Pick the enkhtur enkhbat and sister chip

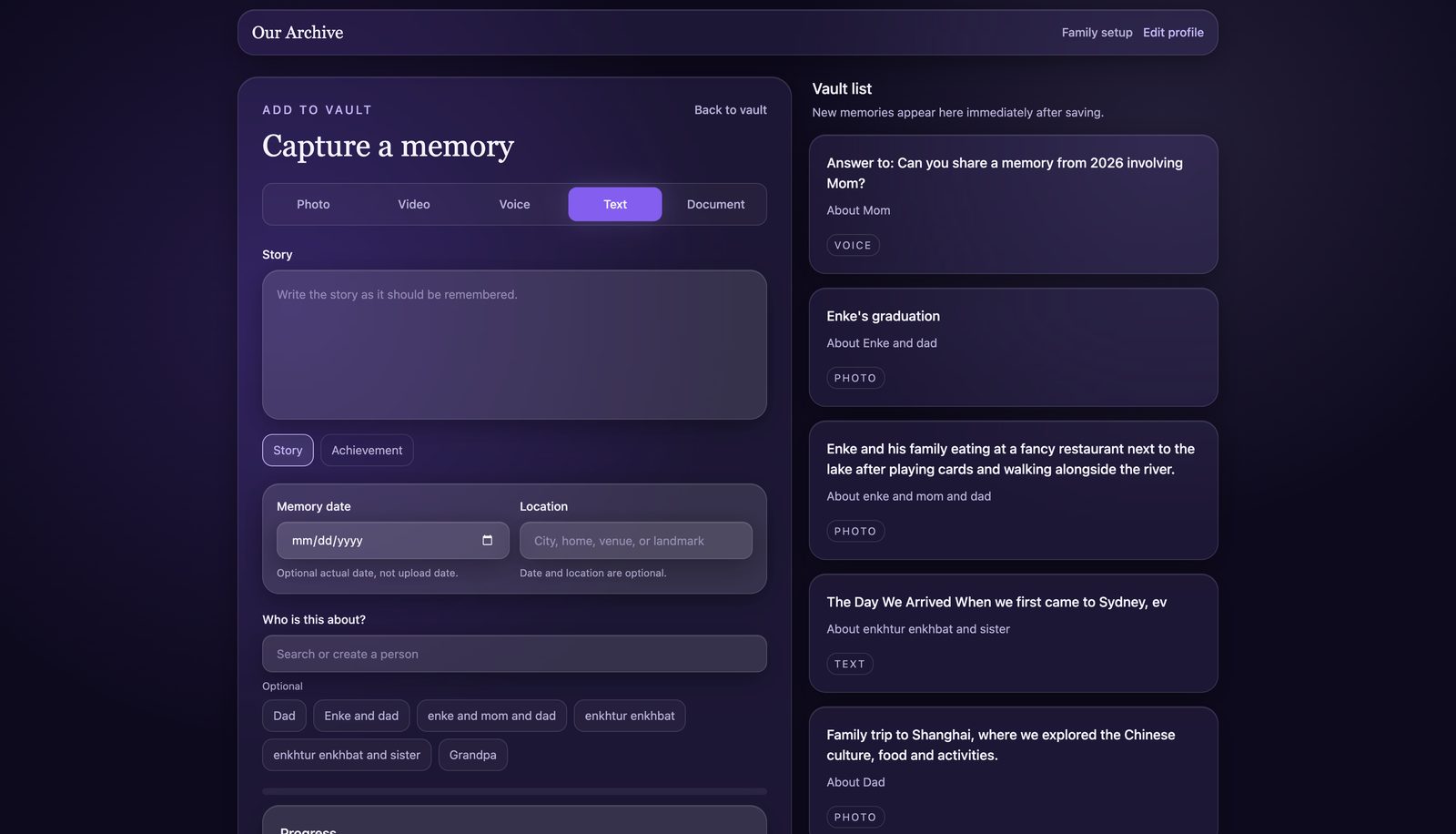[347, 755]
